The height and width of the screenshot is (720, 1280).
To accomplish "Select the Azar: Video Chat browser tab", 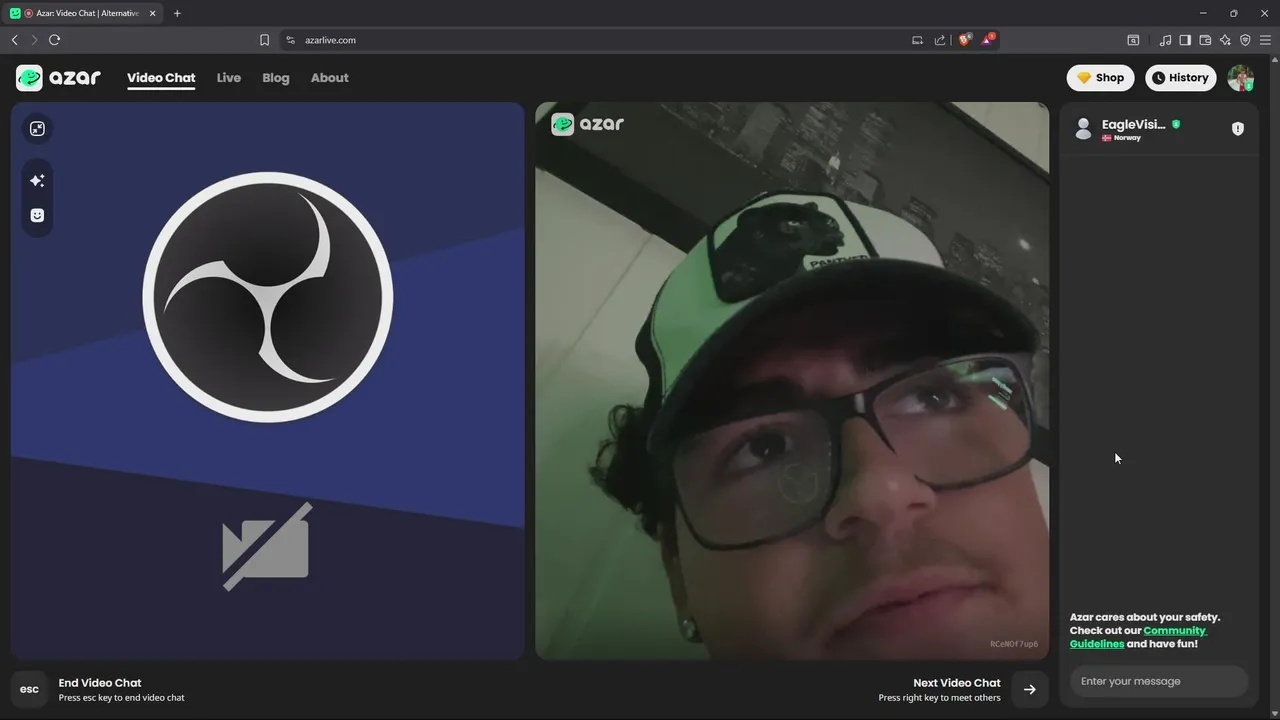I will [84, 13].
